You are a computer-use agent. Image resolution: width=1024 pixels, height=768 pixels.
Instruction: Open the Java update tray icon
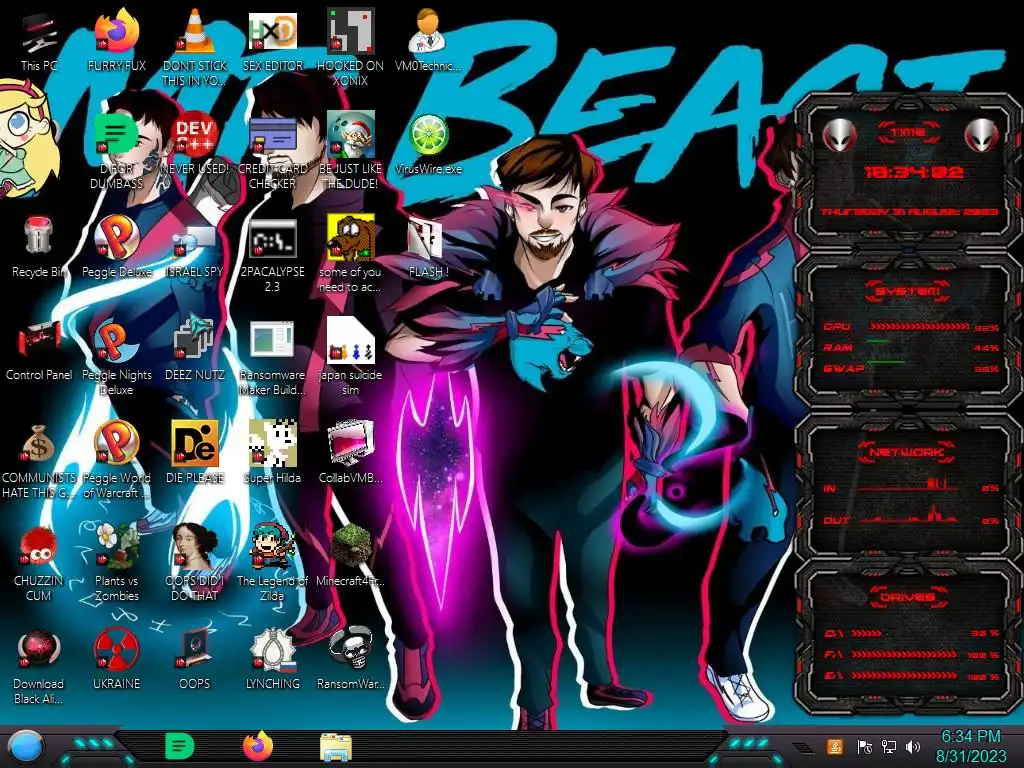pos(835,746)
